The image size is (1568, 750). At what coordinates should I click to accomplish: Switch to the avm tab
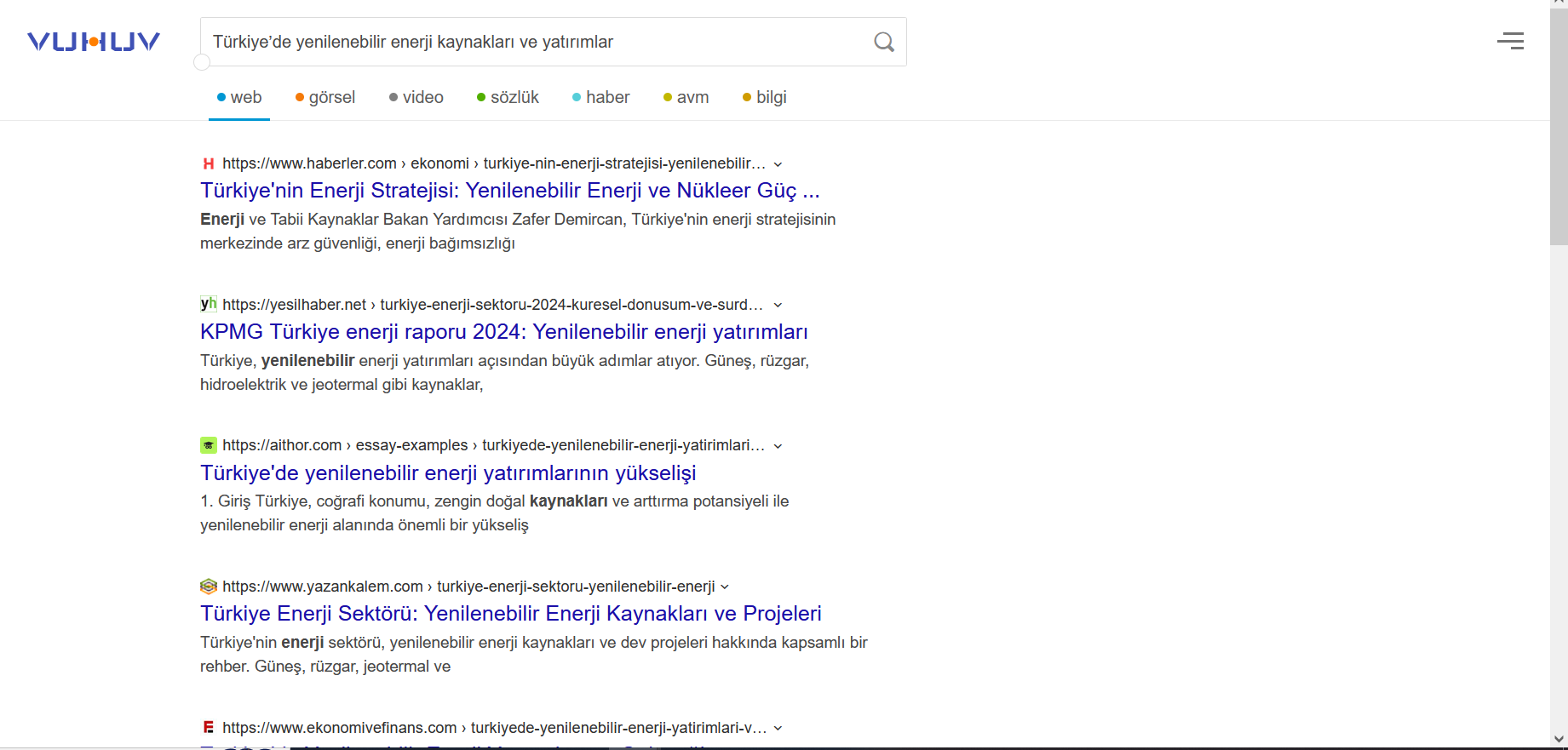tap(686, 97)
